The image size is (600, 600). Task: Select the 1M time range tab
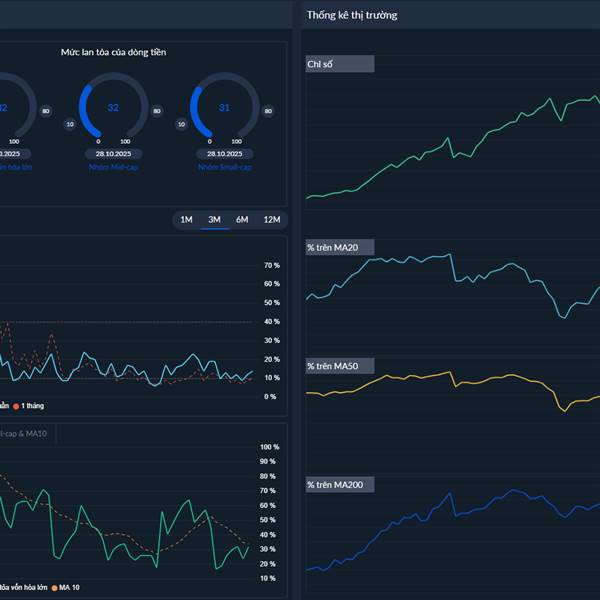tap(186, 220)
